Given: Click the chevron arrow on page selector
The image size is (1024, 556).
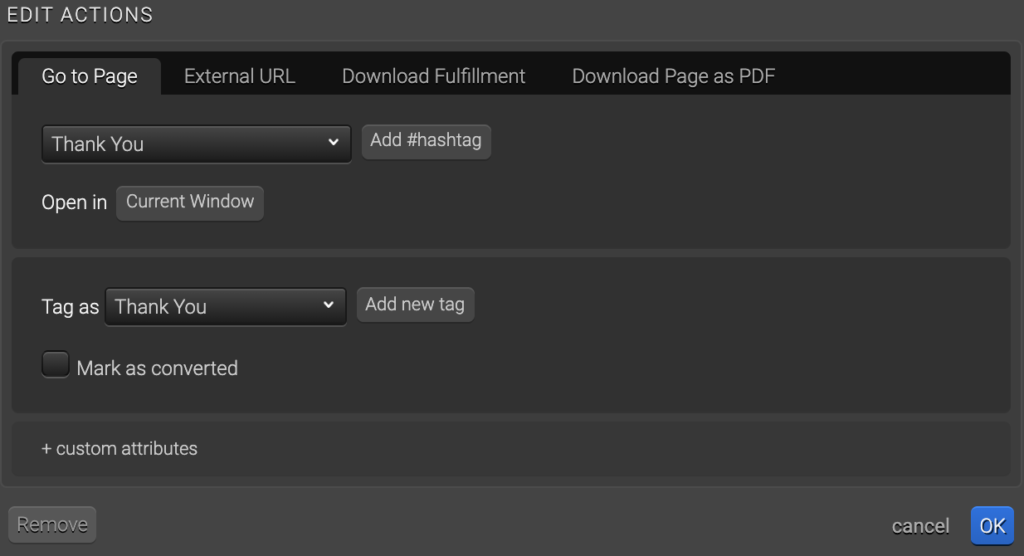Looking at the screenshot, I should pyautogui.click(x=334, y=143).
